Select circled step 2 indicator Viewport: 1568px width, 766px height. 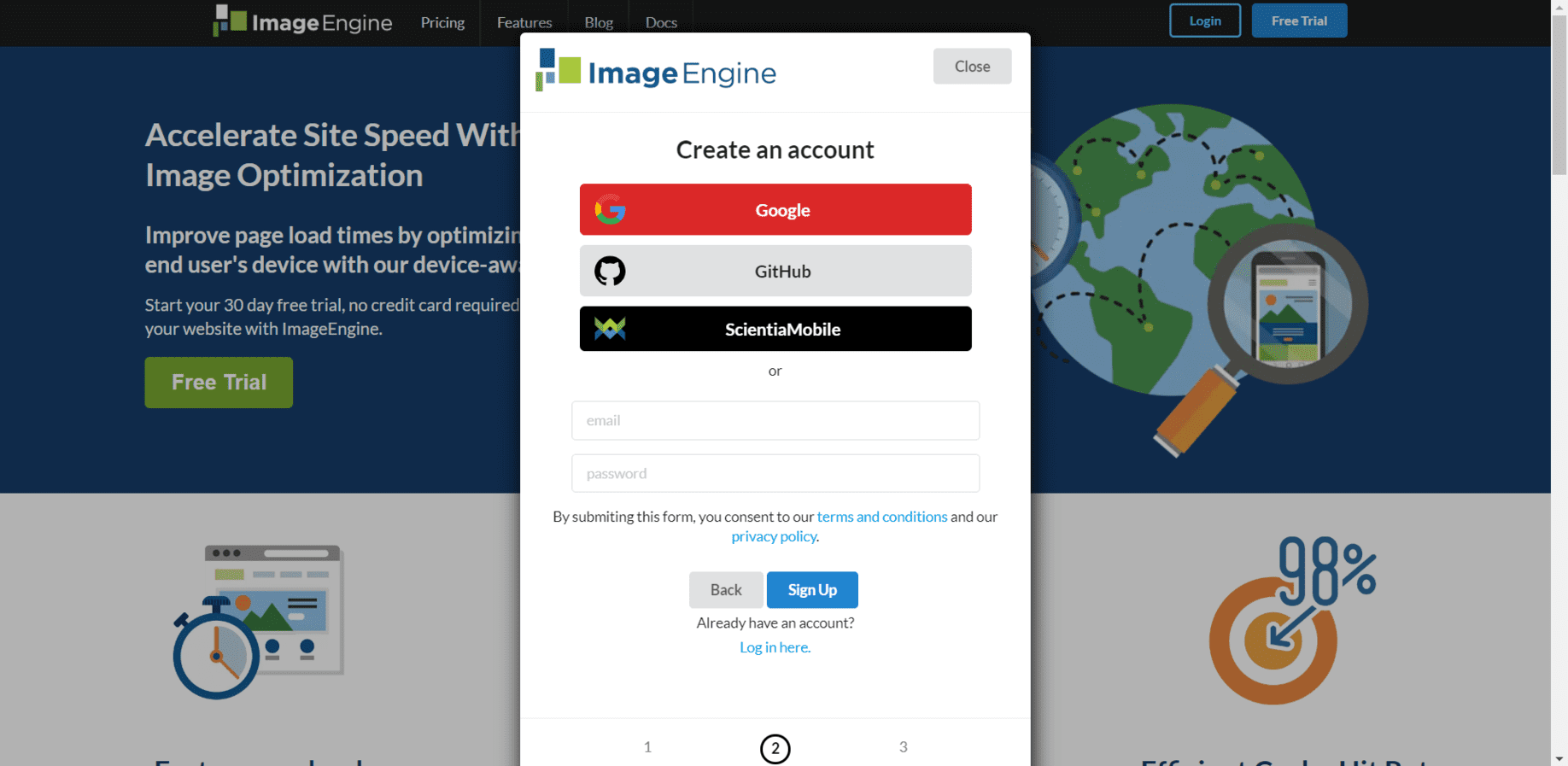(x=775, y=749)
